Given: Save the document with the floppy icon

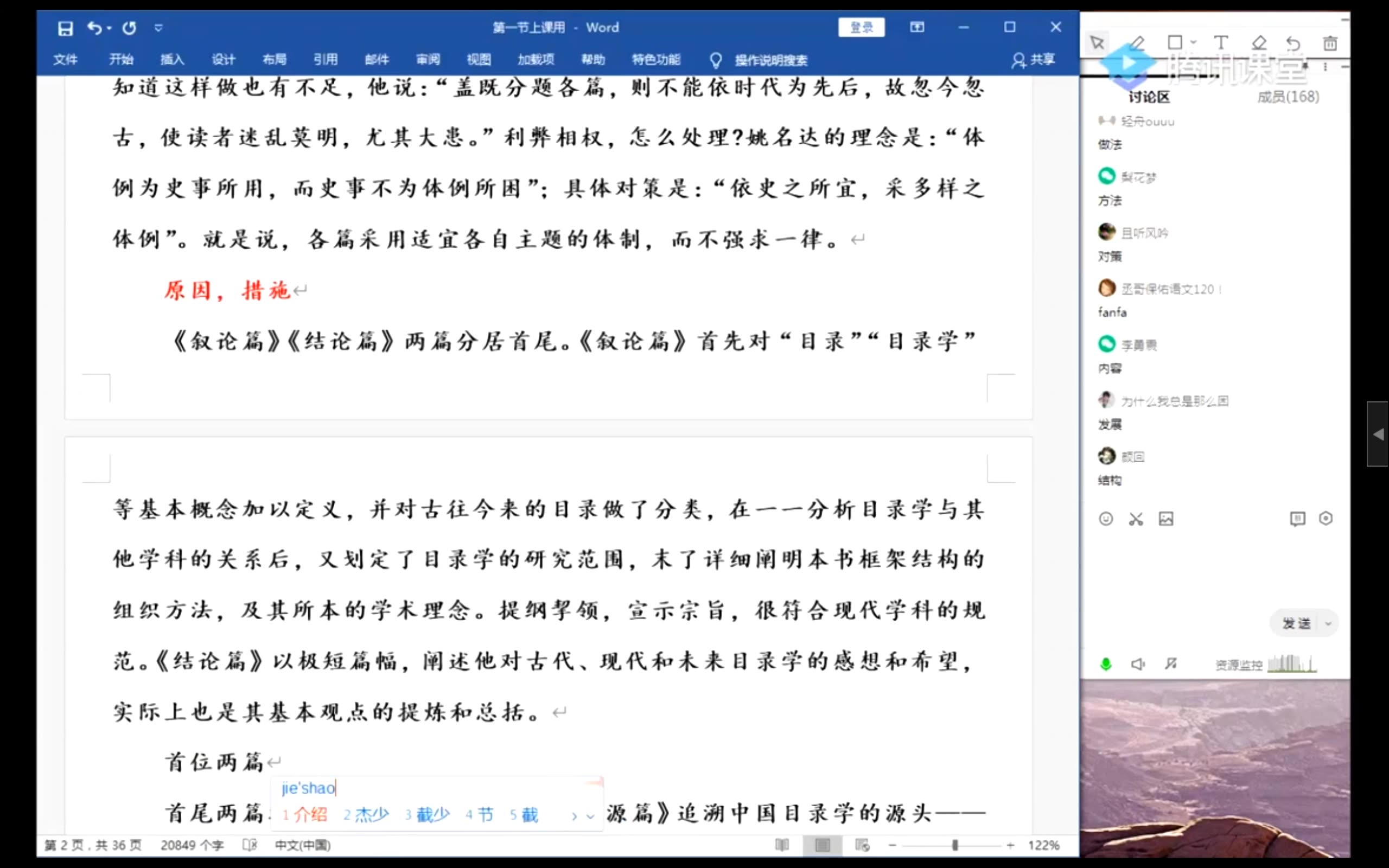Looking at the screenshot, I should [66, 28].
